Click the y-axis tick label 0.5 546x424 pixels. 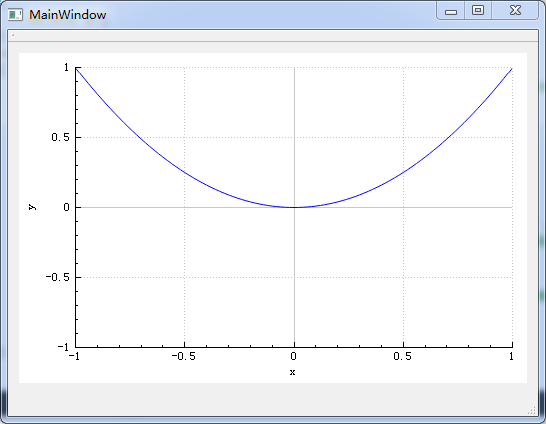(61, 137)
